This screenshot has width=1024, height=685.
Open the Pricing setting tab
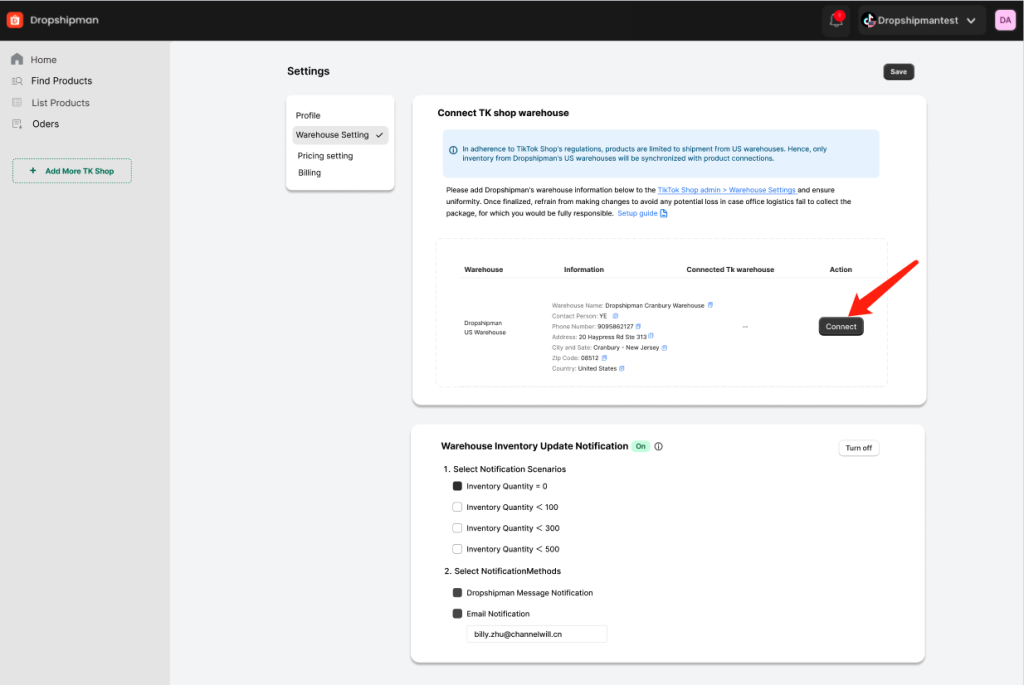point(325,155)
